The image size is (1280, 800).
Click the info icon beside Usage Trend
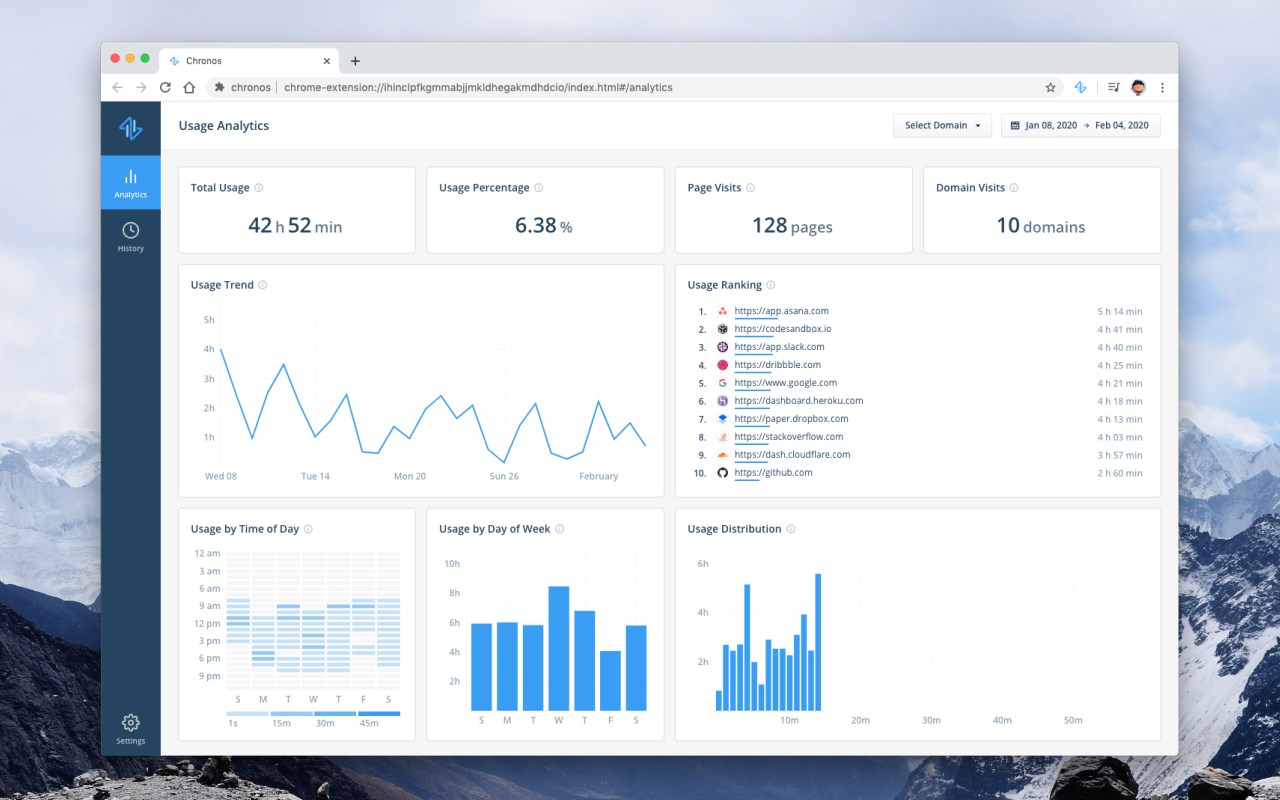(263, 285)
